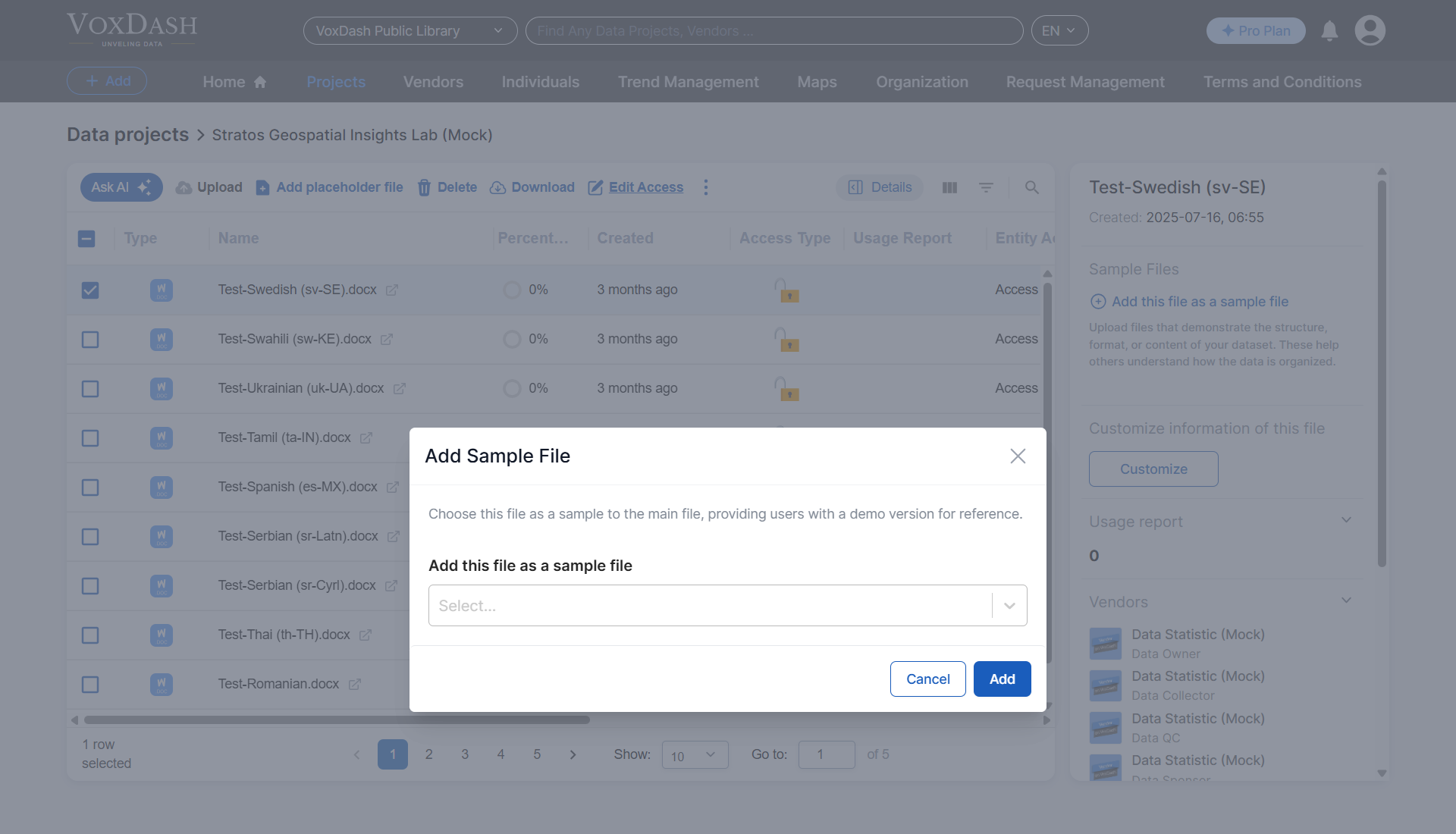The image size is (1456, 834).
Task: Open the Upload files tool
Action: [184, 187]
